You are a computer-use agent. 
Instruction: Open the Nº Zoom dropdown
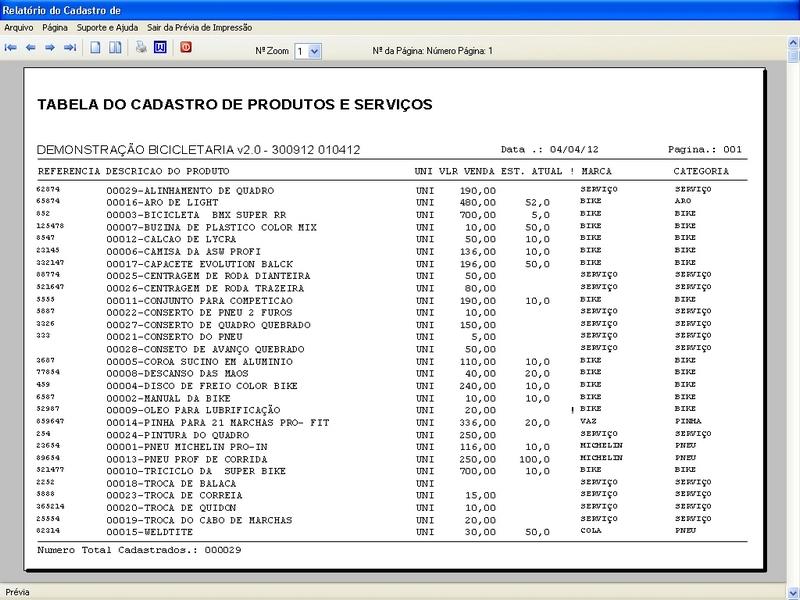[315, 51]
